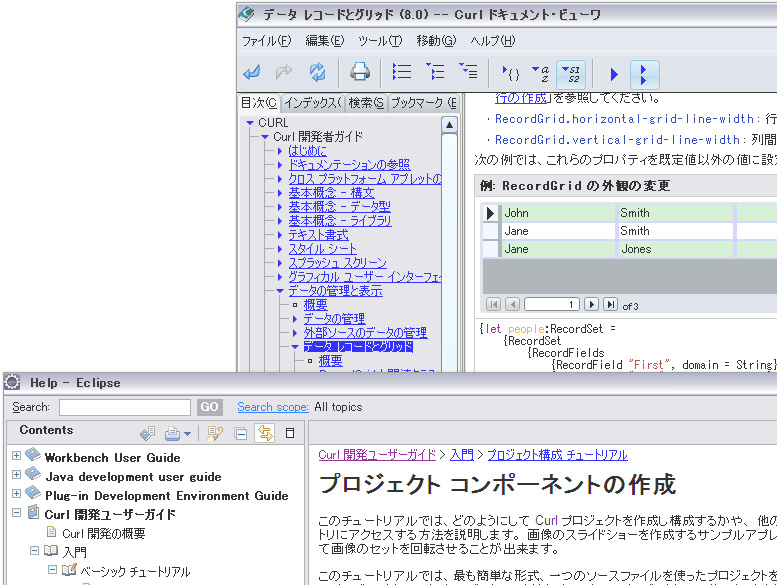Expand the Workbench User Guide node

coord(16,457)
